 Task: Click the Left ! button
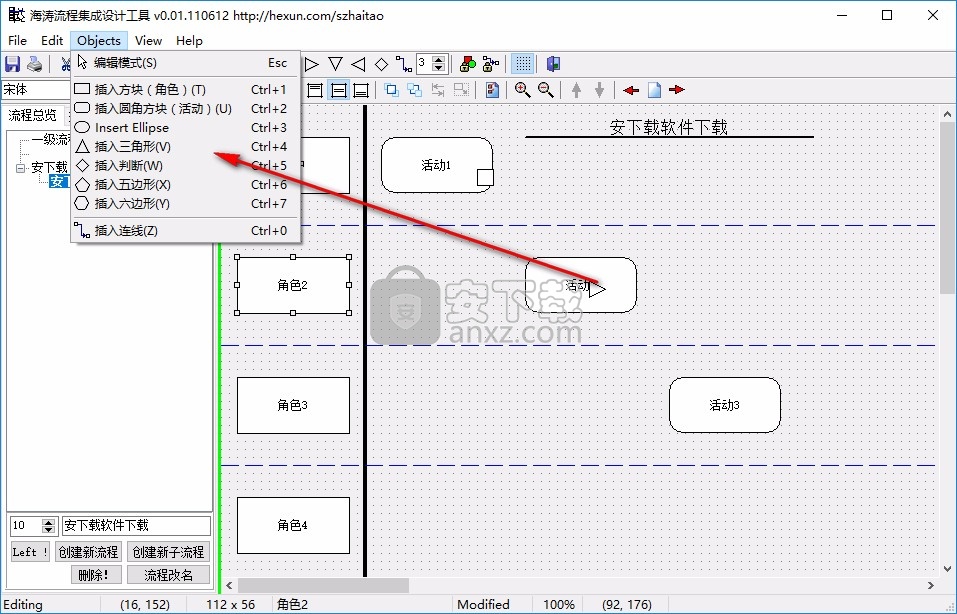[29, 552]
